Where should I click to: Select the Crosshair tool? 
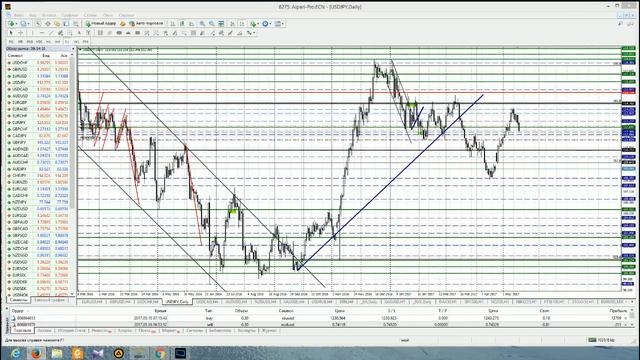point(20,33)
